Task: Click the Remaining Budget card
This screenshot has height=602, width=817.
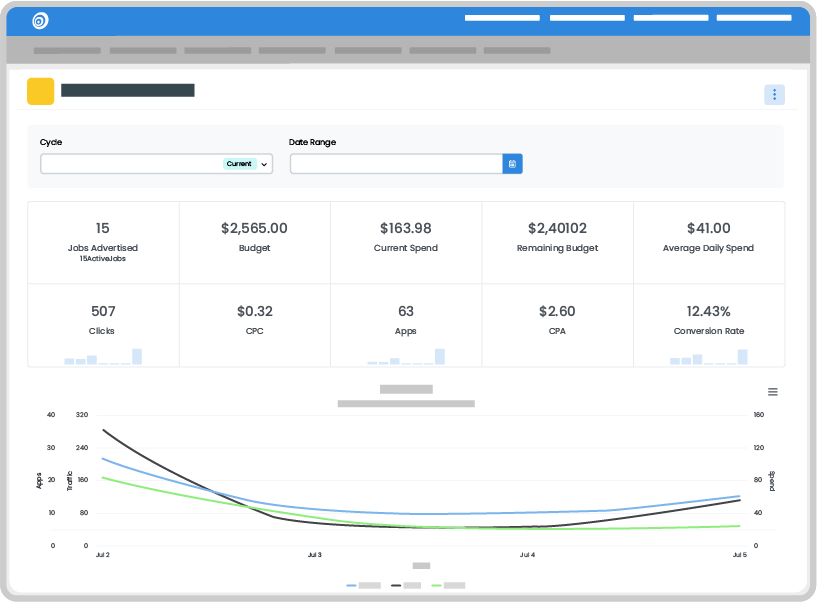Action: pyautogui.click(x=557, y=241)
